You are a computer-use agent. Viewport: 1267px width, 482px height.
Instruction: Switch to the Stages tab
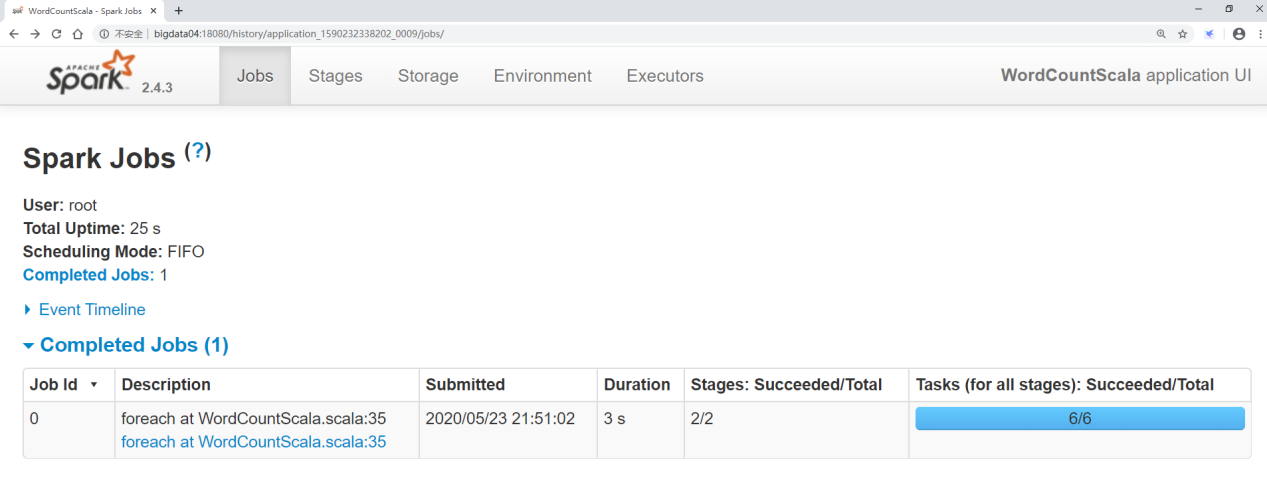click(x=335, y=76)
